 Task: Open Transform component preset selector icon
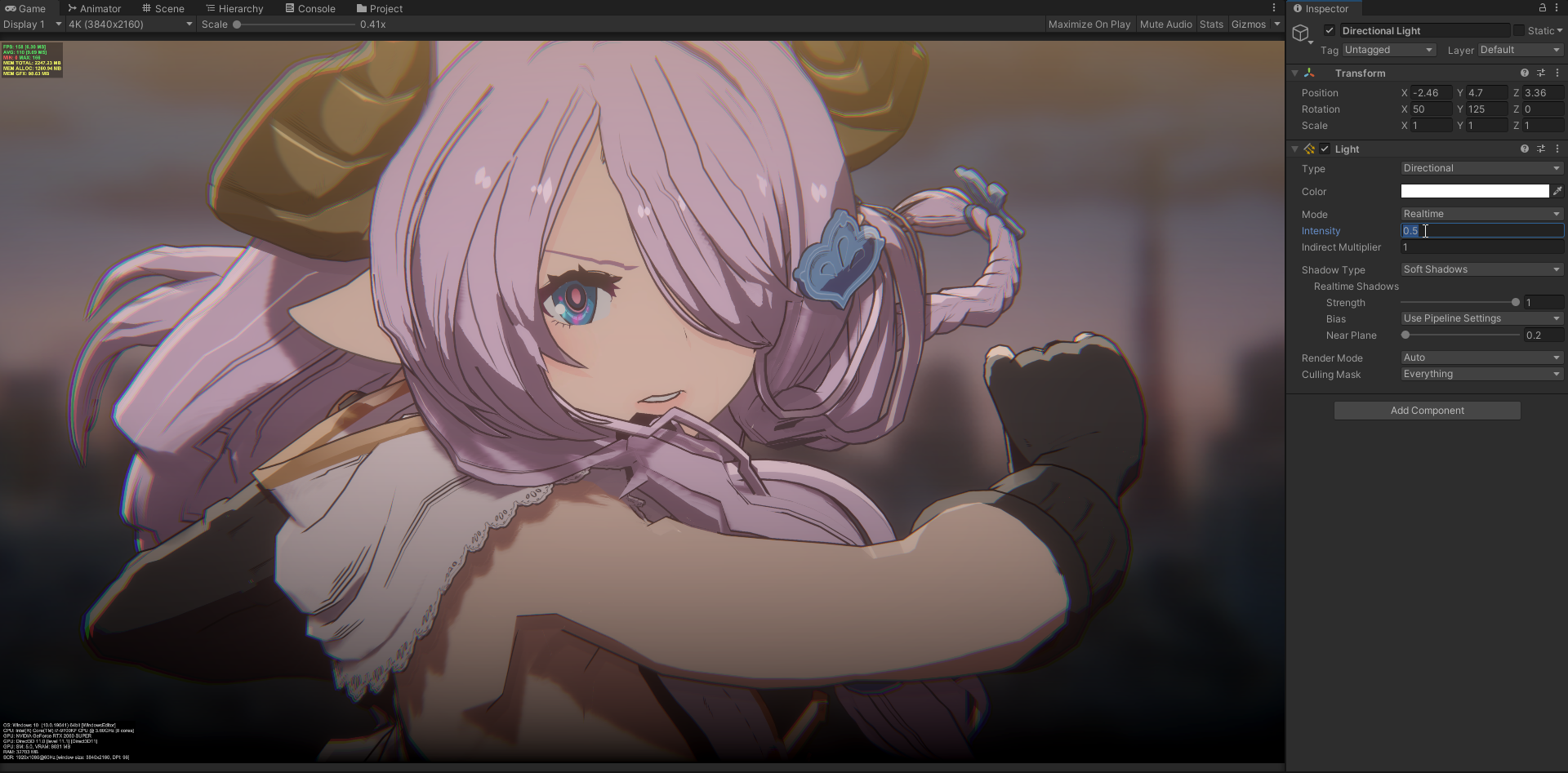(1541, 73)
